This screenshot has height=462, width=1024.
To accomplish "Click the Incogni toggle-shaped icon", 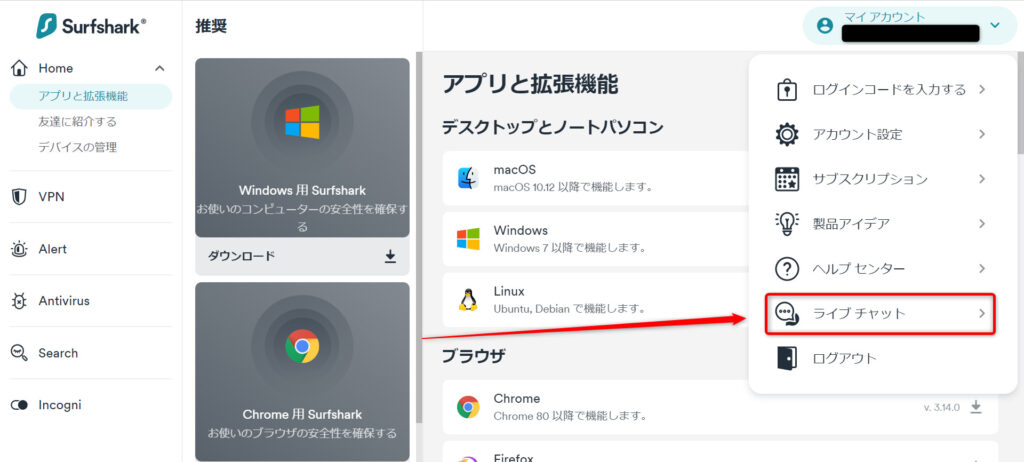I will click(20, 405).
